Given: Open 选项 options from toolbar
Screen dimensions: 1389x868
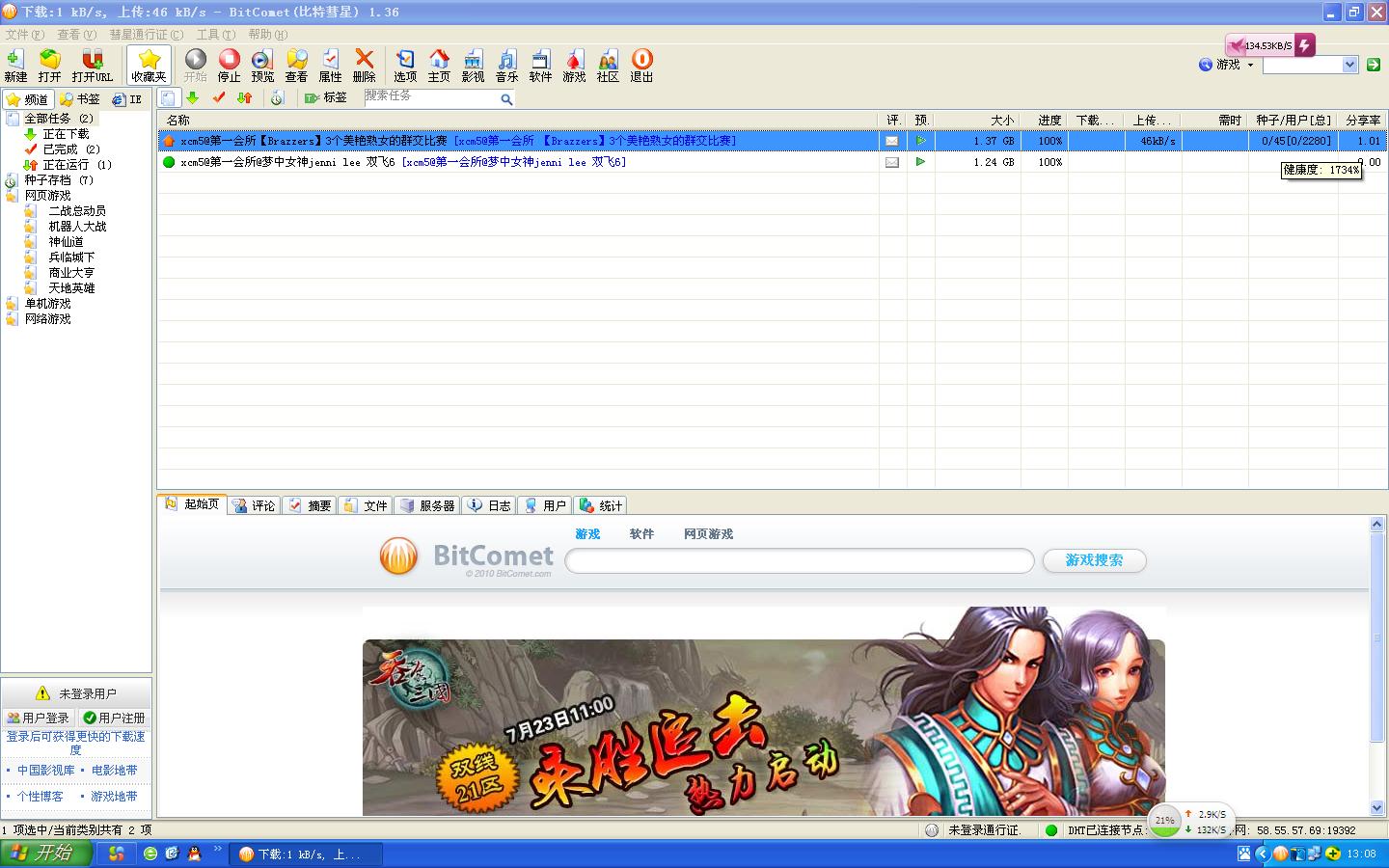Looking at the screenshot, I should click(x=405, y=66).
